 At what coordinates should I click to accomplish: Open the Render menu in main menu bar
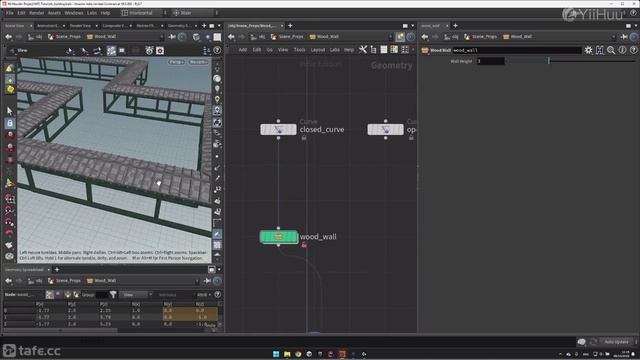coord(37,13)
